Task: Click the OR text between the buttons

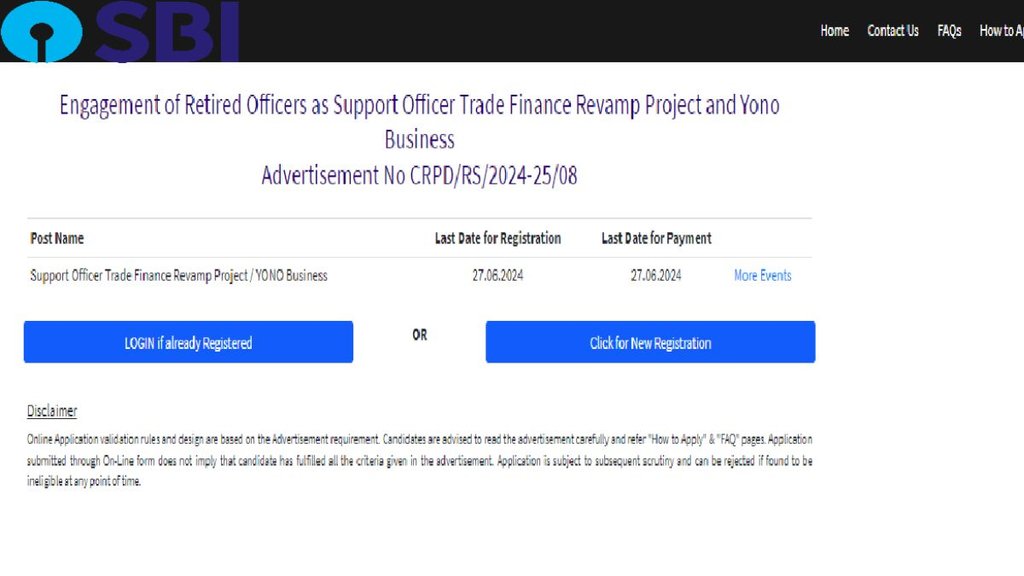Action: [x=419, y=335]
